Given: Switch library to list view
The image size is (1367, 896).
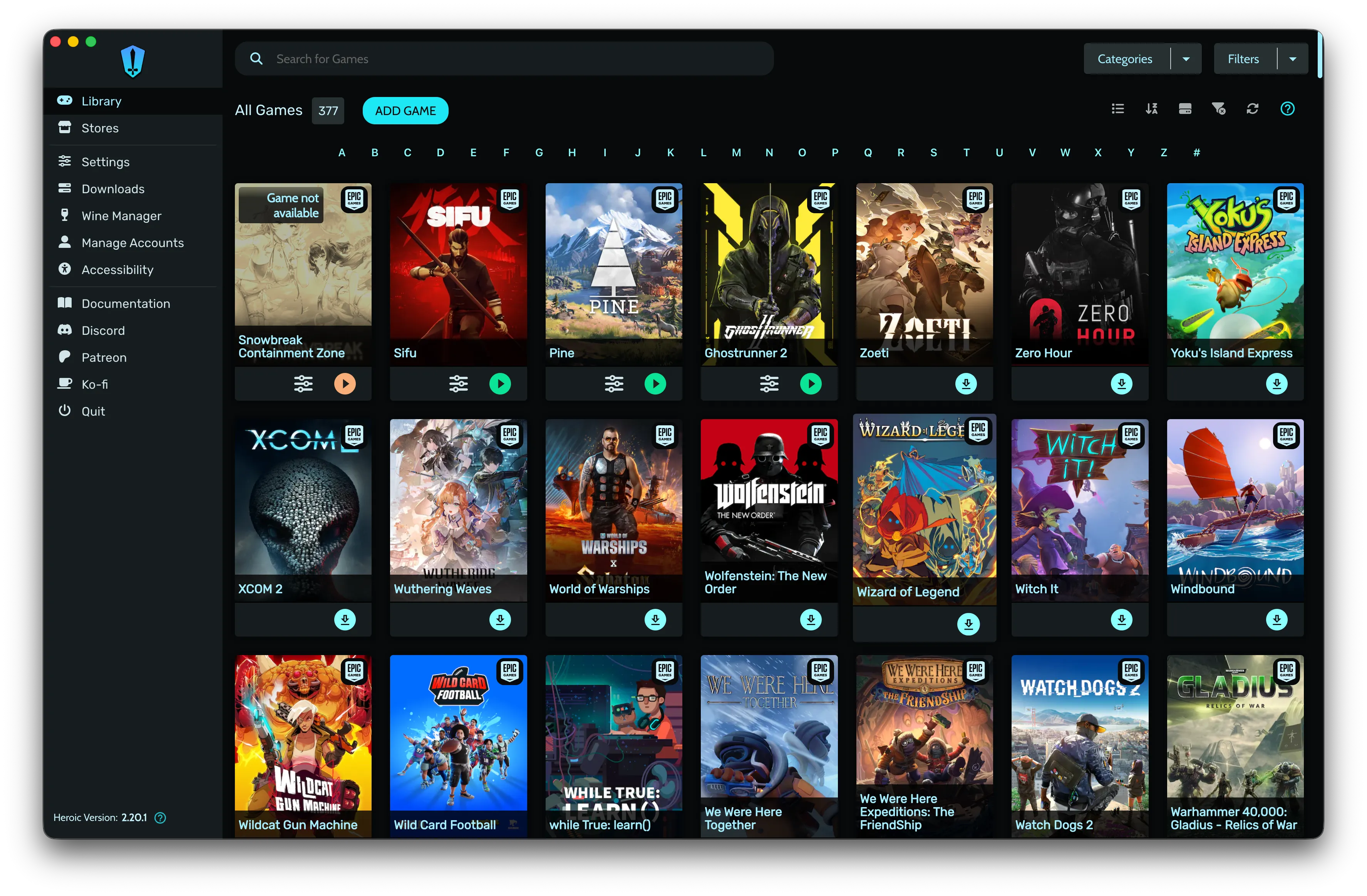Looking at the screenshot, I should click(x=1117, y=109).
